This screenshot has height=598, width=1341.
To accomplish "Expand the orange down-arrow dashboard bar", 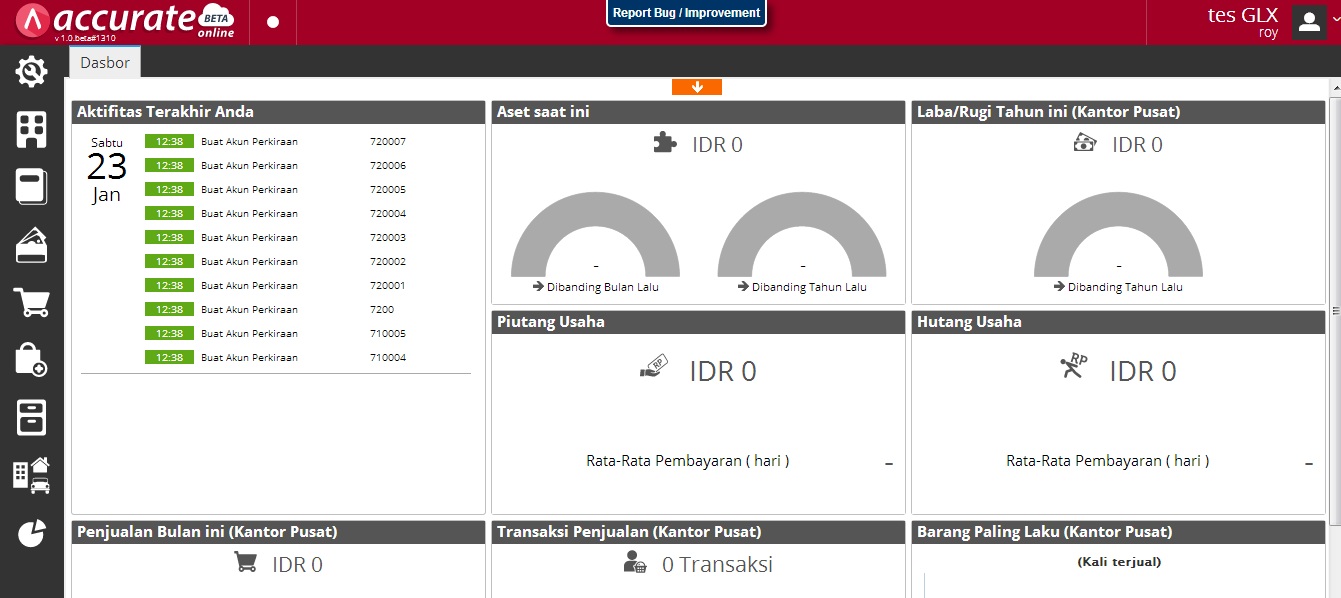I will 697,87.
